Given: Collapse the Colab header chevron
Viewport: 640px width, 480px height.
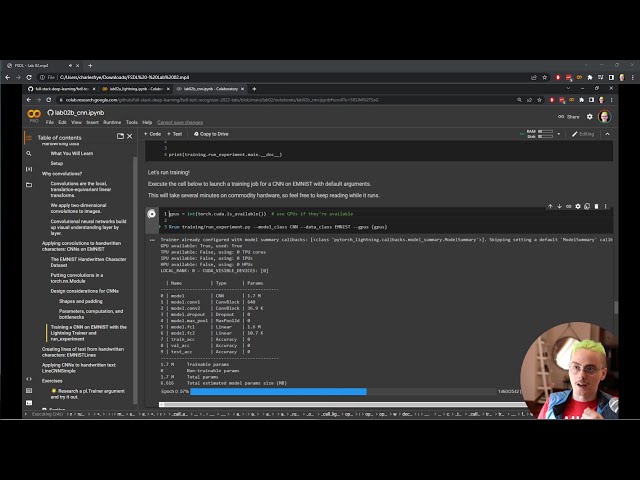Looking at the screenshot, I should 607,134.
